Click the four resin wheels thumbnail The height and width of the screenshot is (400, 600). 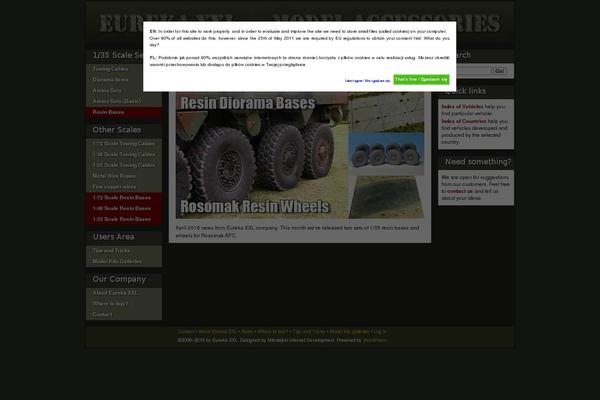(x=386, y=154)
